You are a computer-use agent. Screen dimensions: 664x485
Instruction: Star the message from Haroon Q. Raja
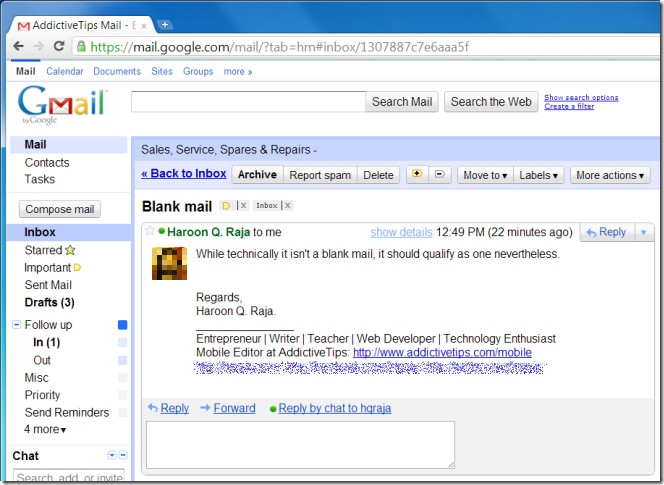pos(149,231)
